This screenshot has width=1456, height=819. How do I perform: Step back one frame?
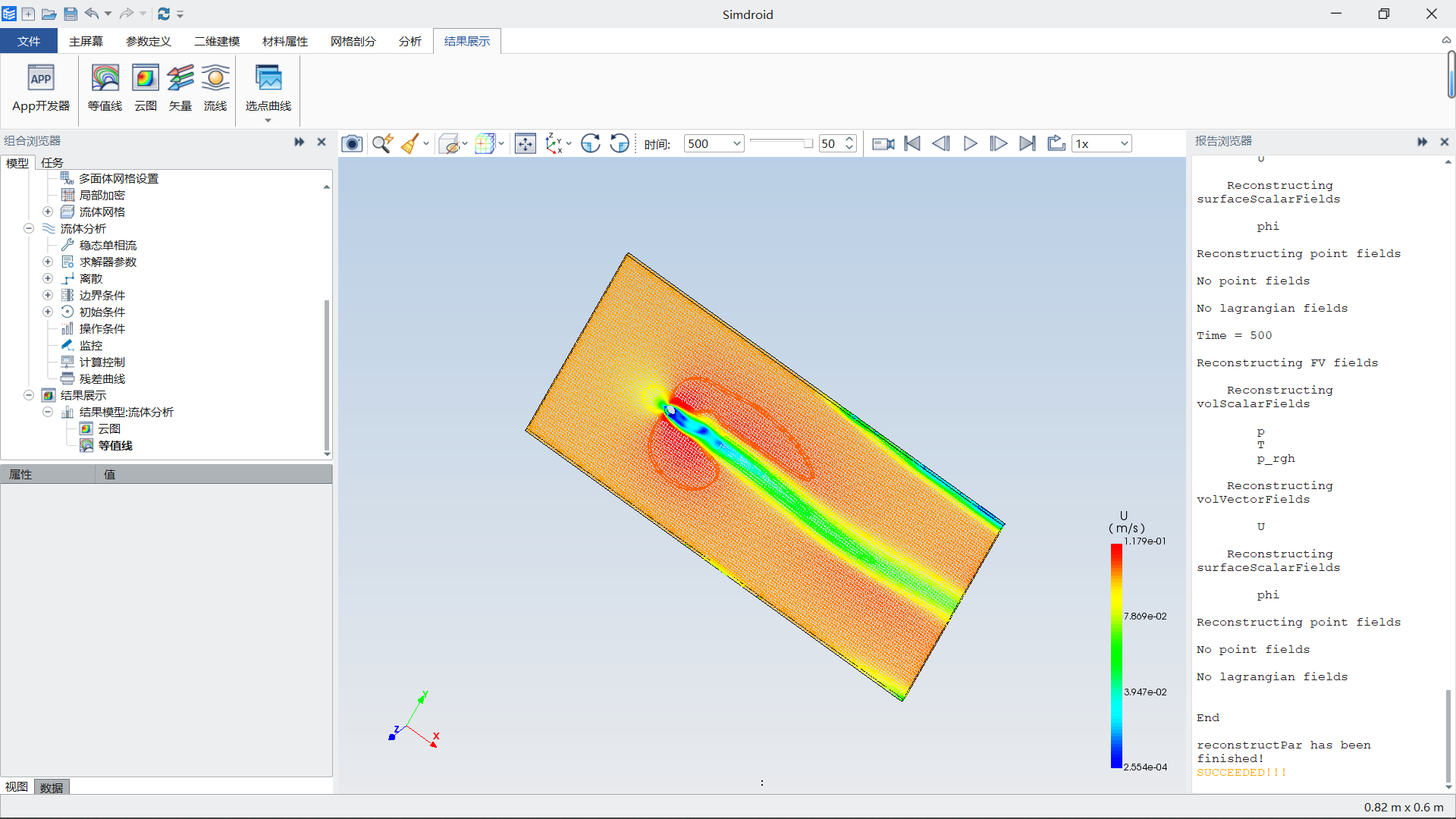pos(941,143)
